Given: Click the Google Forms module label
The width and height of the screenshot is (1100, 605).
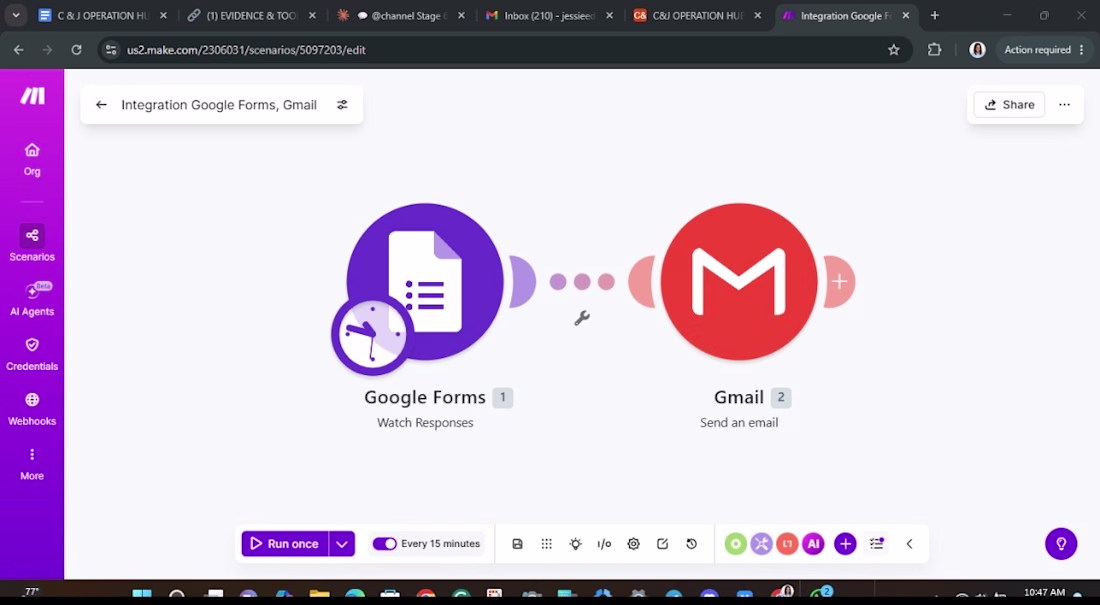Looking at the screenshot, I should (424, 397).
